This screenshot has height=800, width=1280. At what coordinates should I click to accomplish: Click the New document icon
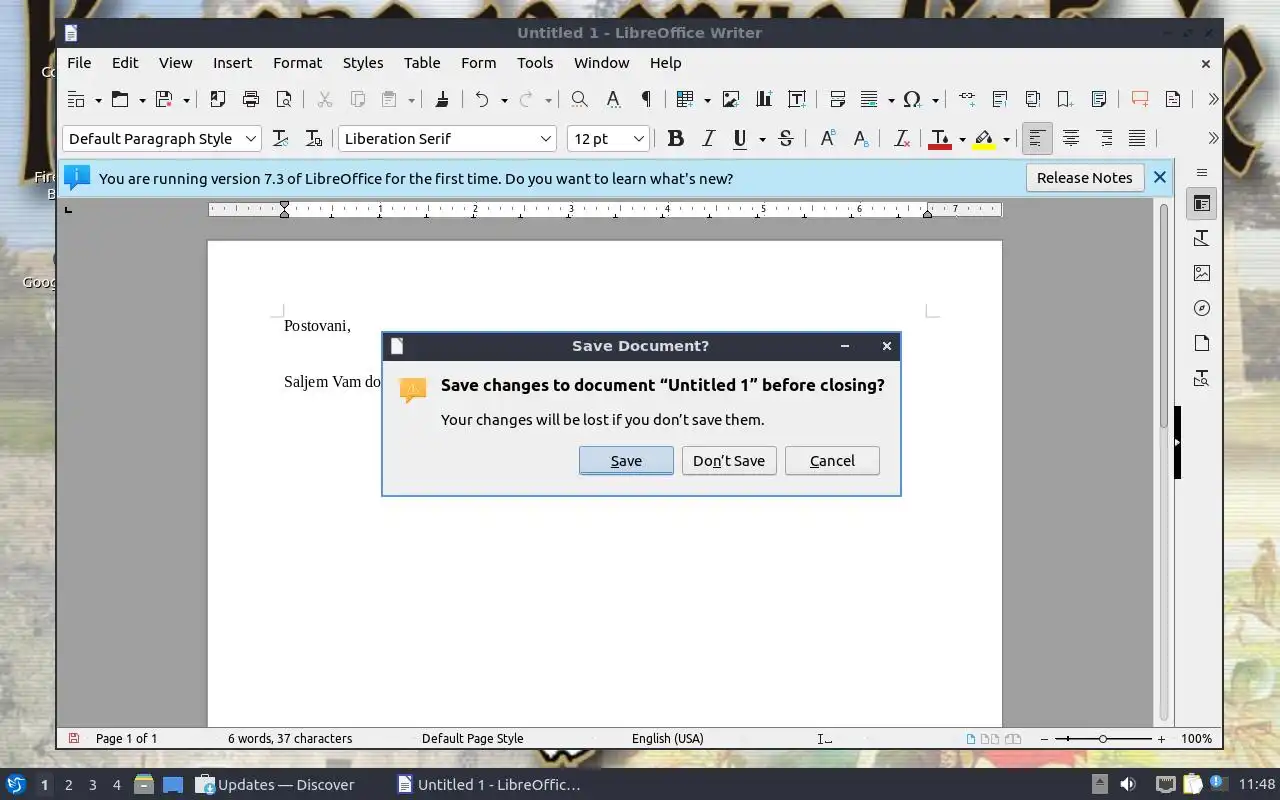76,99
